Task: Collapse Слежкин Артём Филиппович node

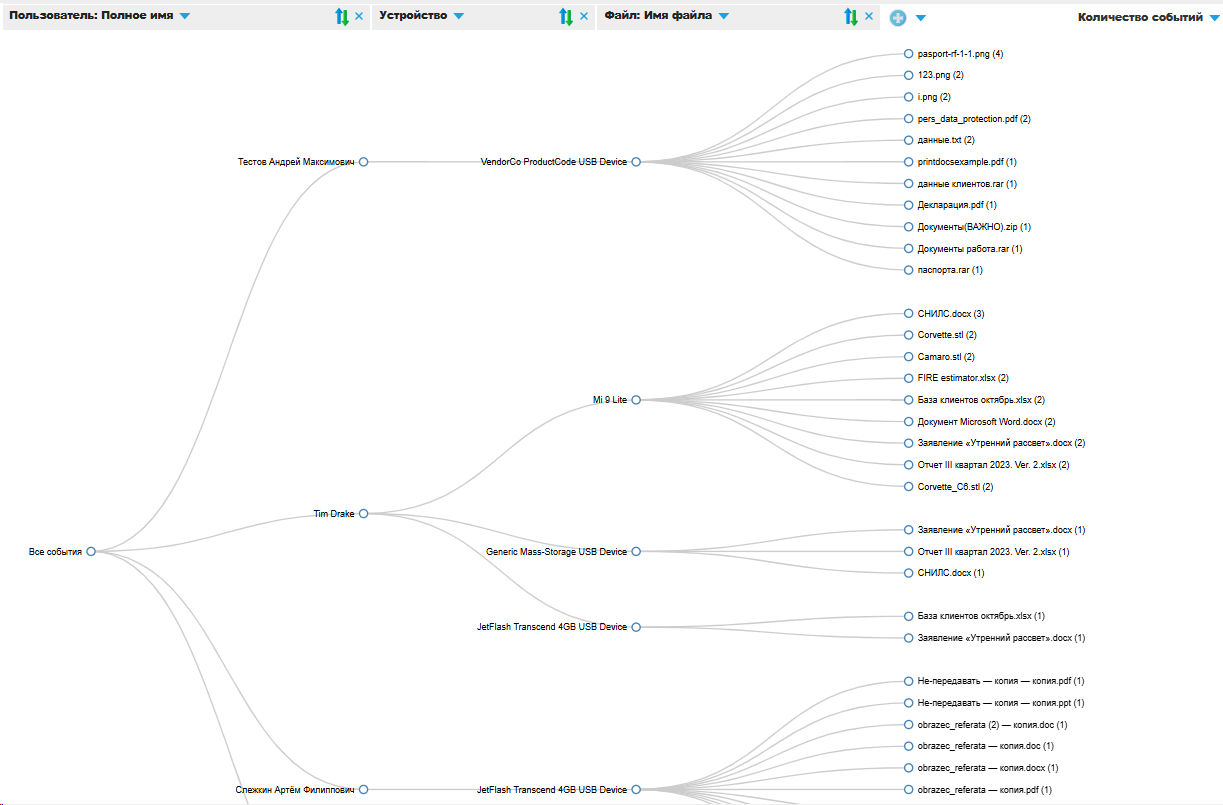Action: 364,789
